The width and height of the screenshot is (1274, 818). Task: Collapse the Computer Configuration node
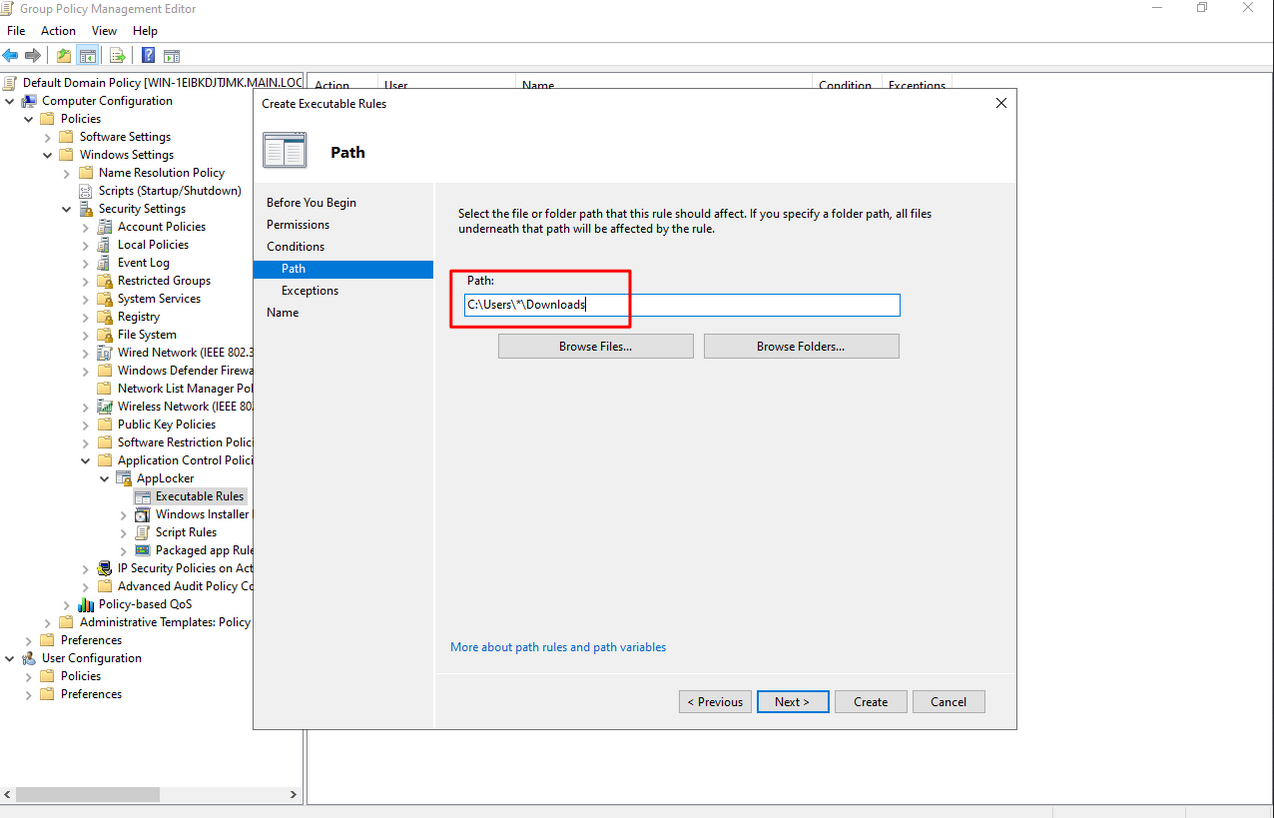point(11,101)
